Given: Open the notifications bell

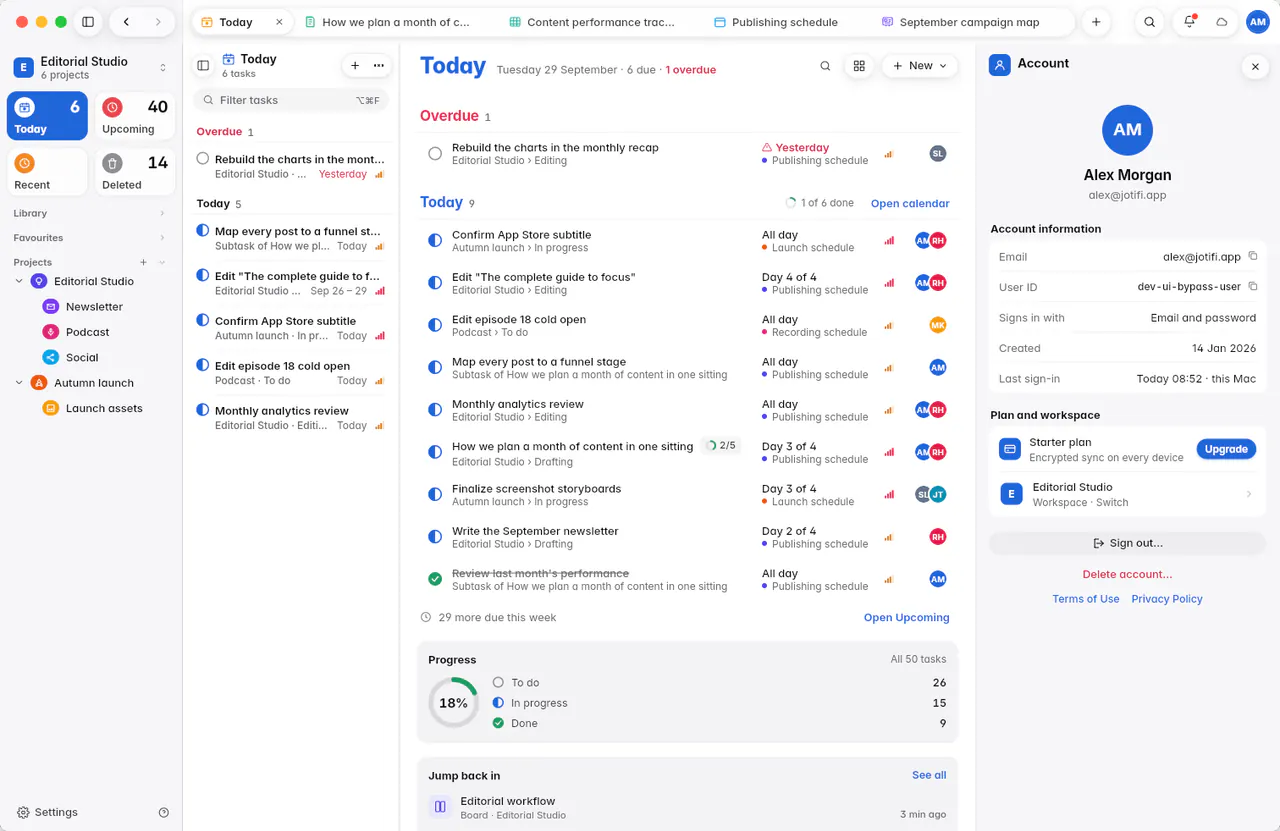Looking at the screenshot, I should coord(1189,22).
